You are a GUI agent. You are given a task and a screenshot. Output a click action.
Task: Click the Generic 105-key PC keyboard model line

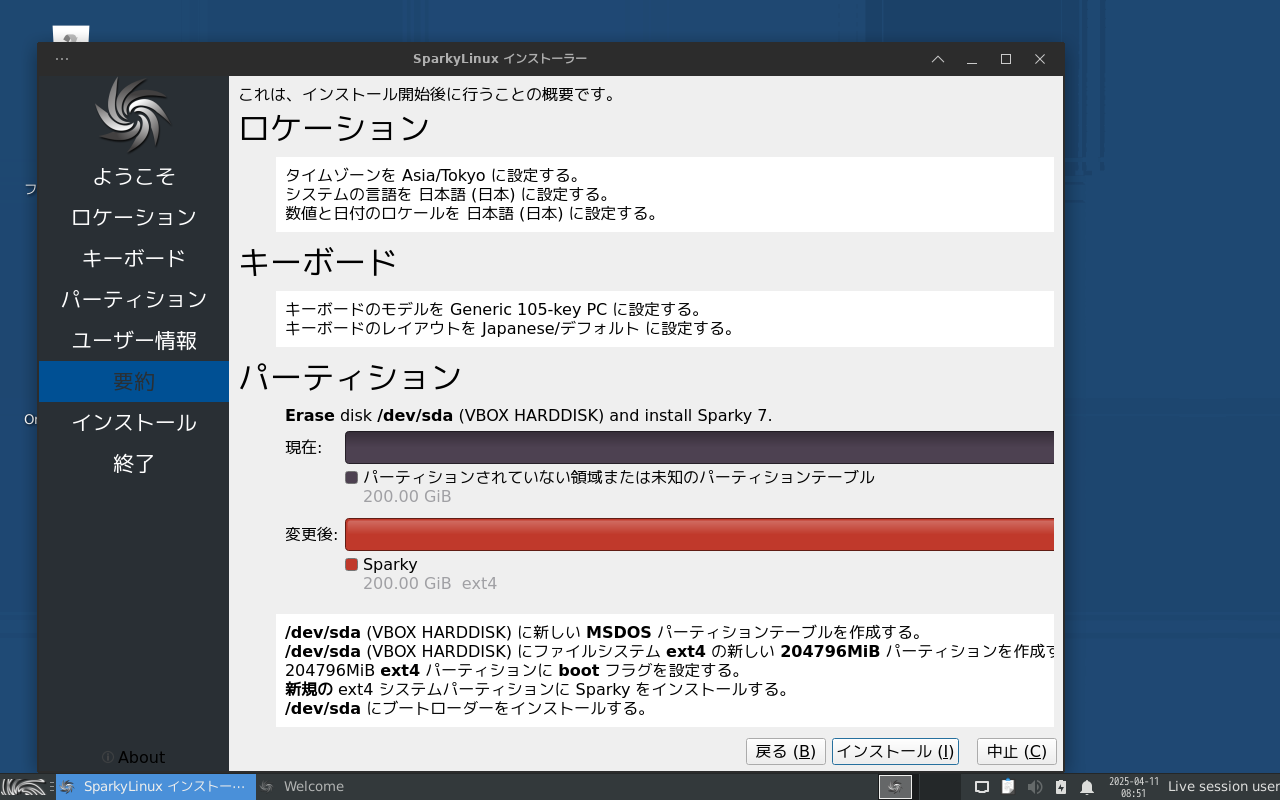494,309
